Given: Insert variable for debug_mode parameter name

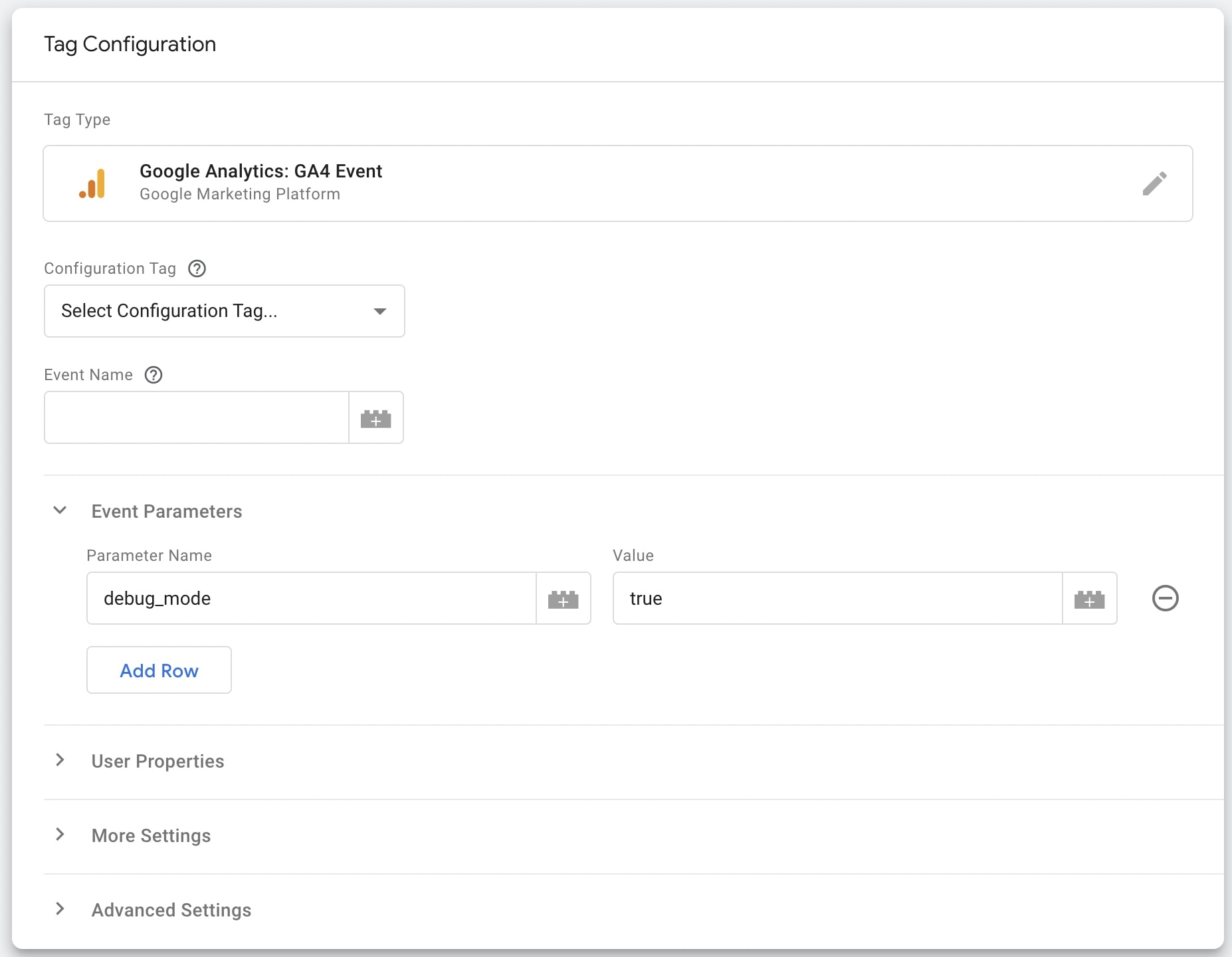Looking at the screenshot, I should pos(564,599).
